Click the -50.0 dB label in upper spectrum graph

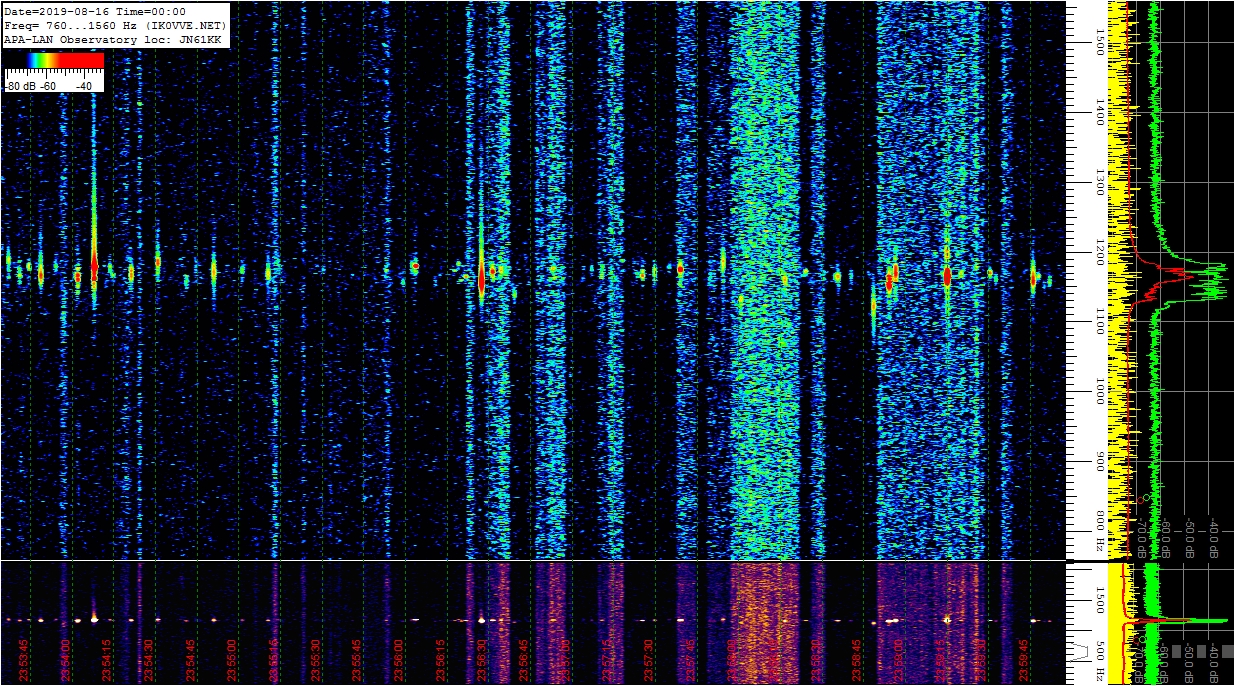click(x=1190, y=536)
